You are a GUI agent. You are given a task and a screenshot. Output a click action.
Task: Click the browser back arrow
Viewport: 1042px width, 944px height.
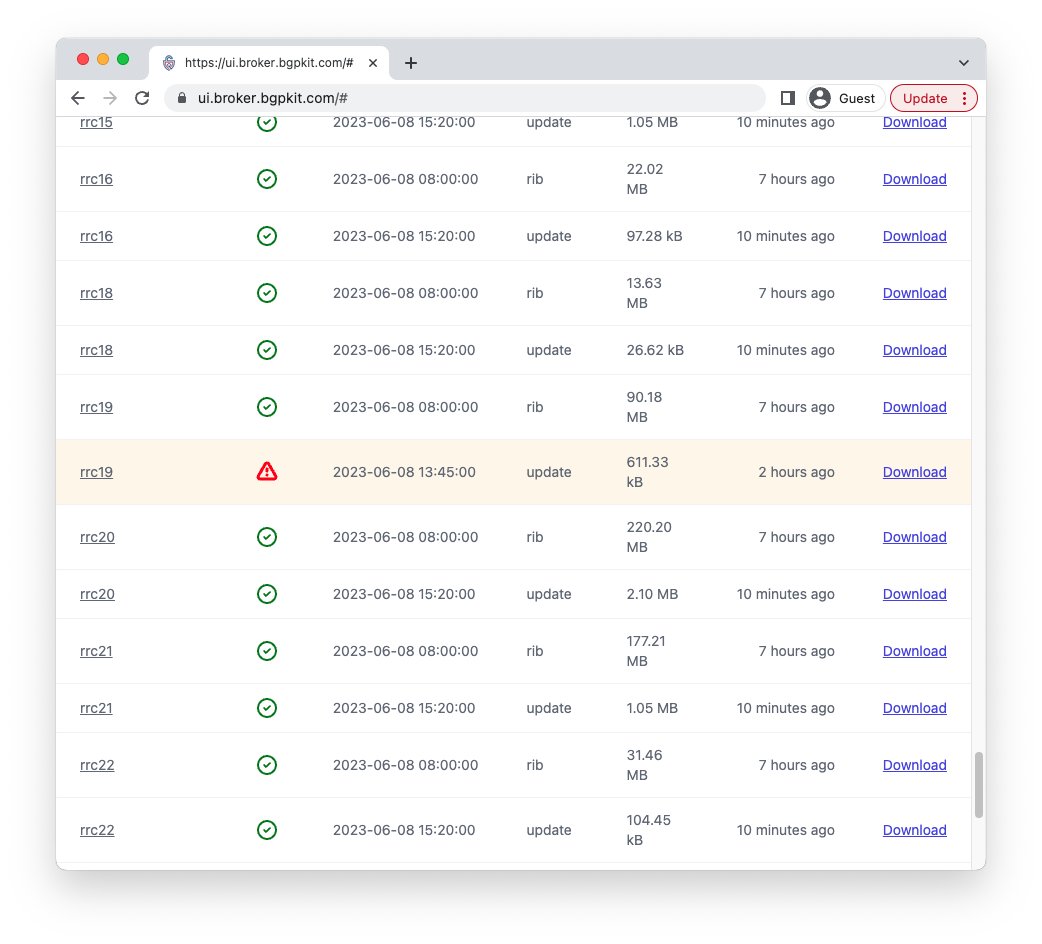coord(78,98)
